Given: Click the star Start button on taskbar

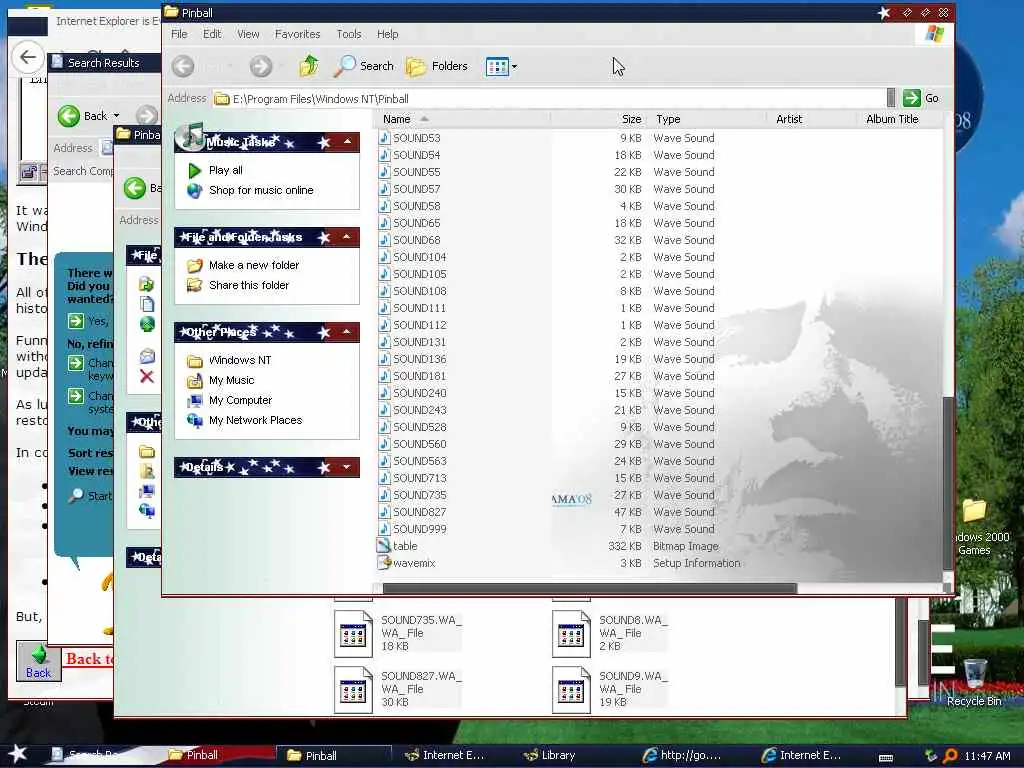Looking at the screenshot, I should click(x=18, y=754).
